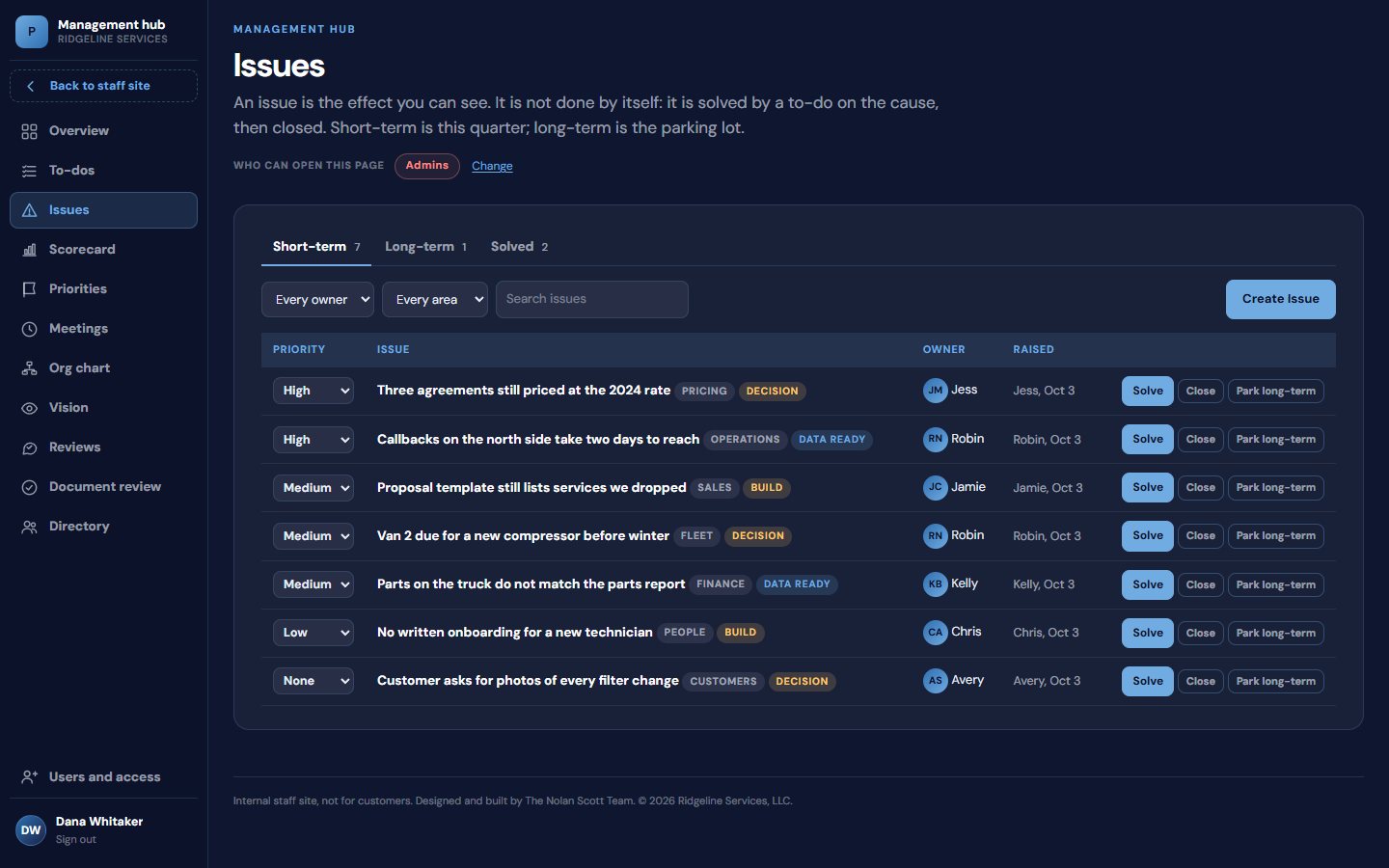
Task: Open priority dropdown for Proposal template issue
Action: pos(313,487)
